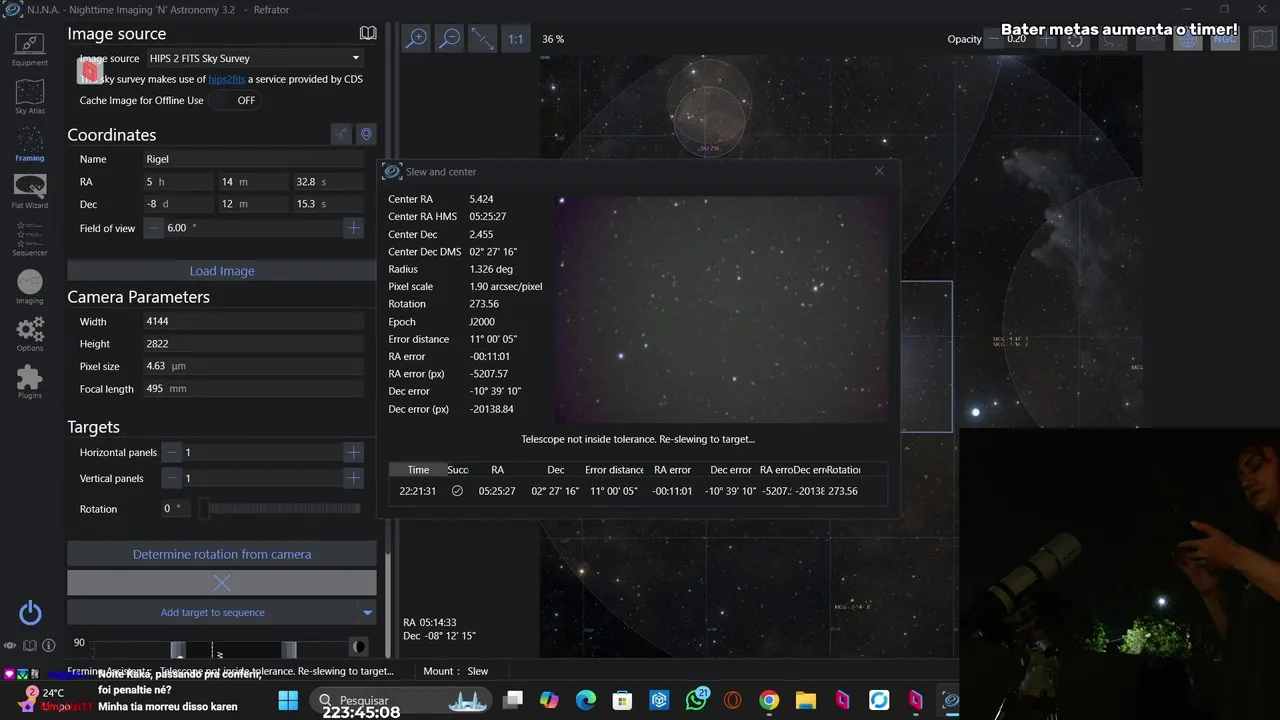Image resolution: width=1280 pixels, height=720 pixels.
Task: Click the Mount Slew status bar entry
Action: [456, 671]
